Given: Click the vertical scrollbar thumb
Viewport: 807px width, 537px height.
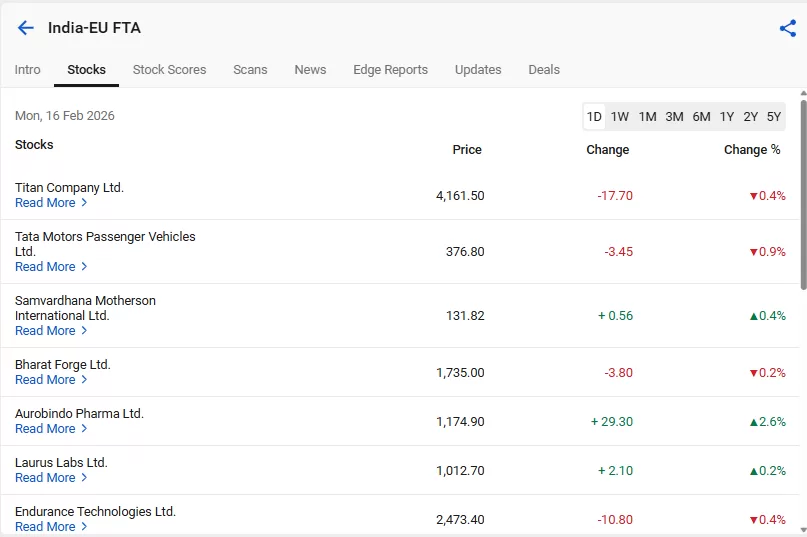Looking at the screenshot, I should pyautogui.click(x=803, y=195).
